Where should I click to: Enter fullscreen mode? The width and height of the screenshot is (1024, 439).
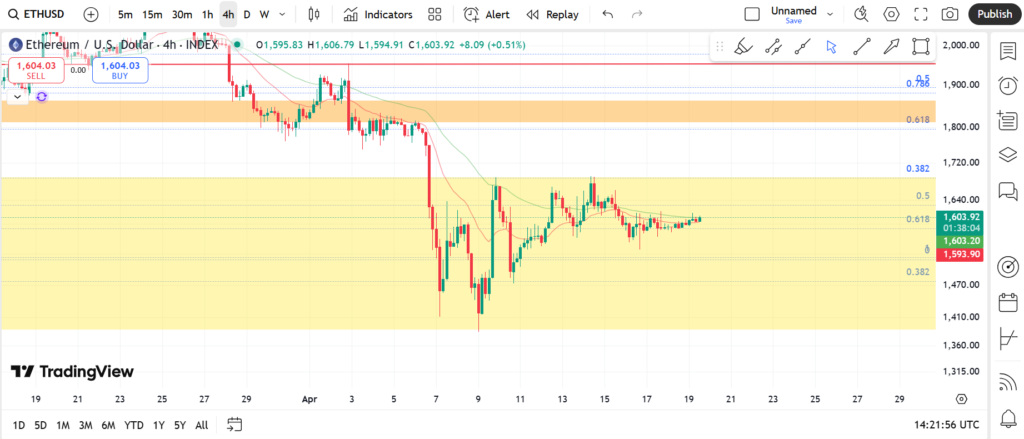coord(921,15)
